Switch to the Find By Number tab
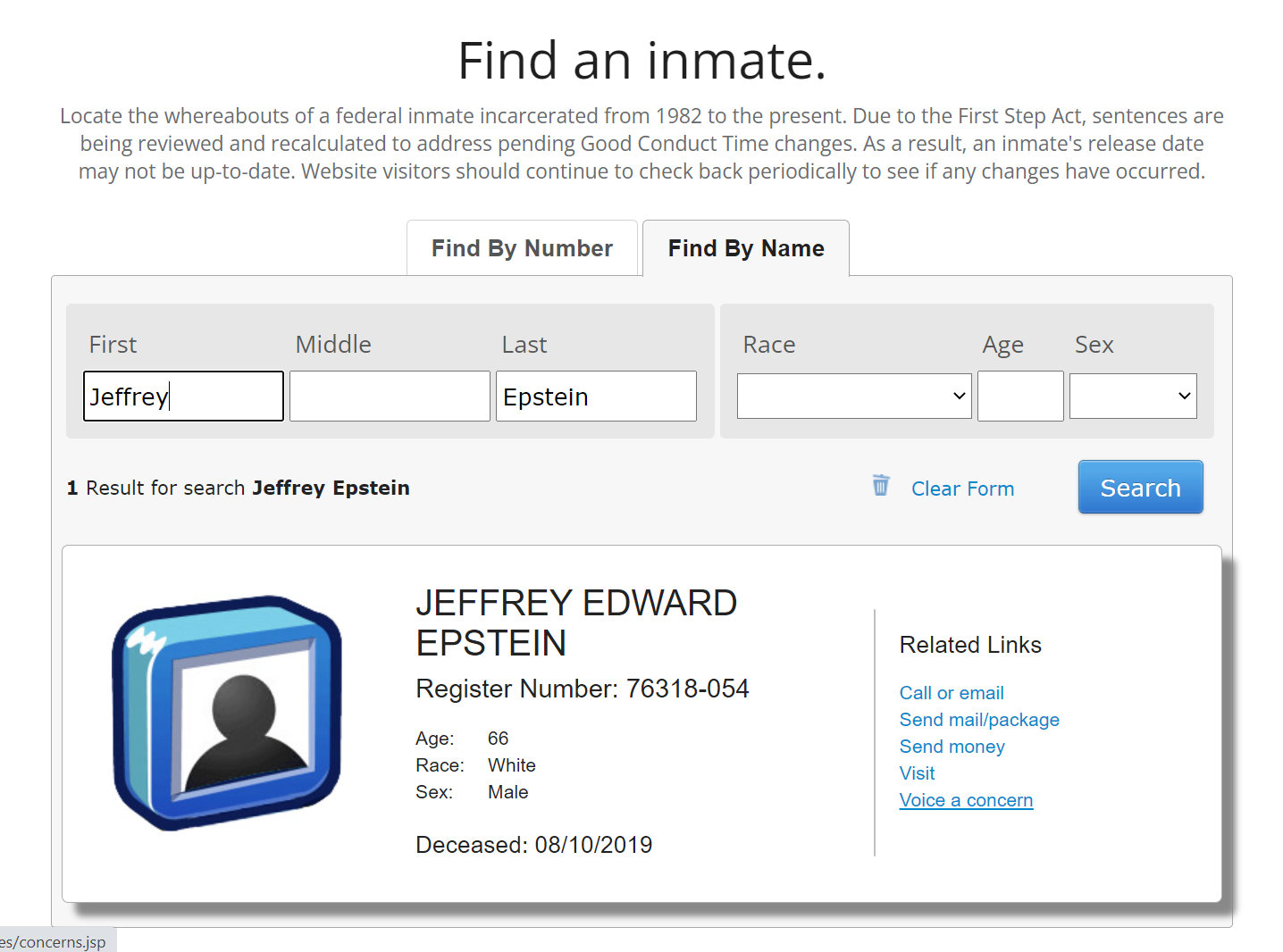 [523, 248]
